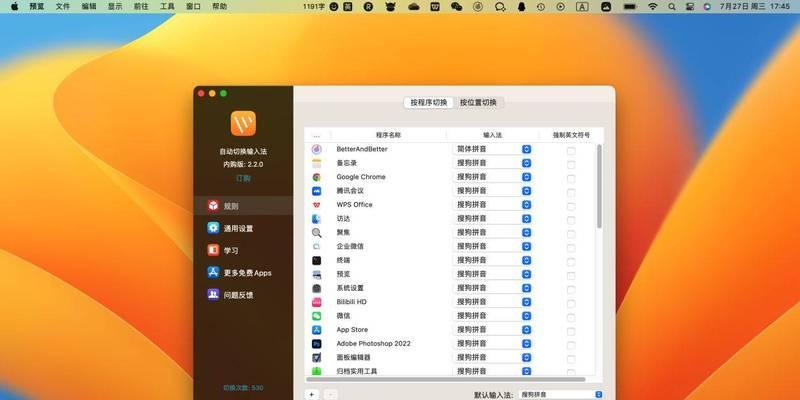Select the 聚焦 magnifier icon

click(316, 233)
